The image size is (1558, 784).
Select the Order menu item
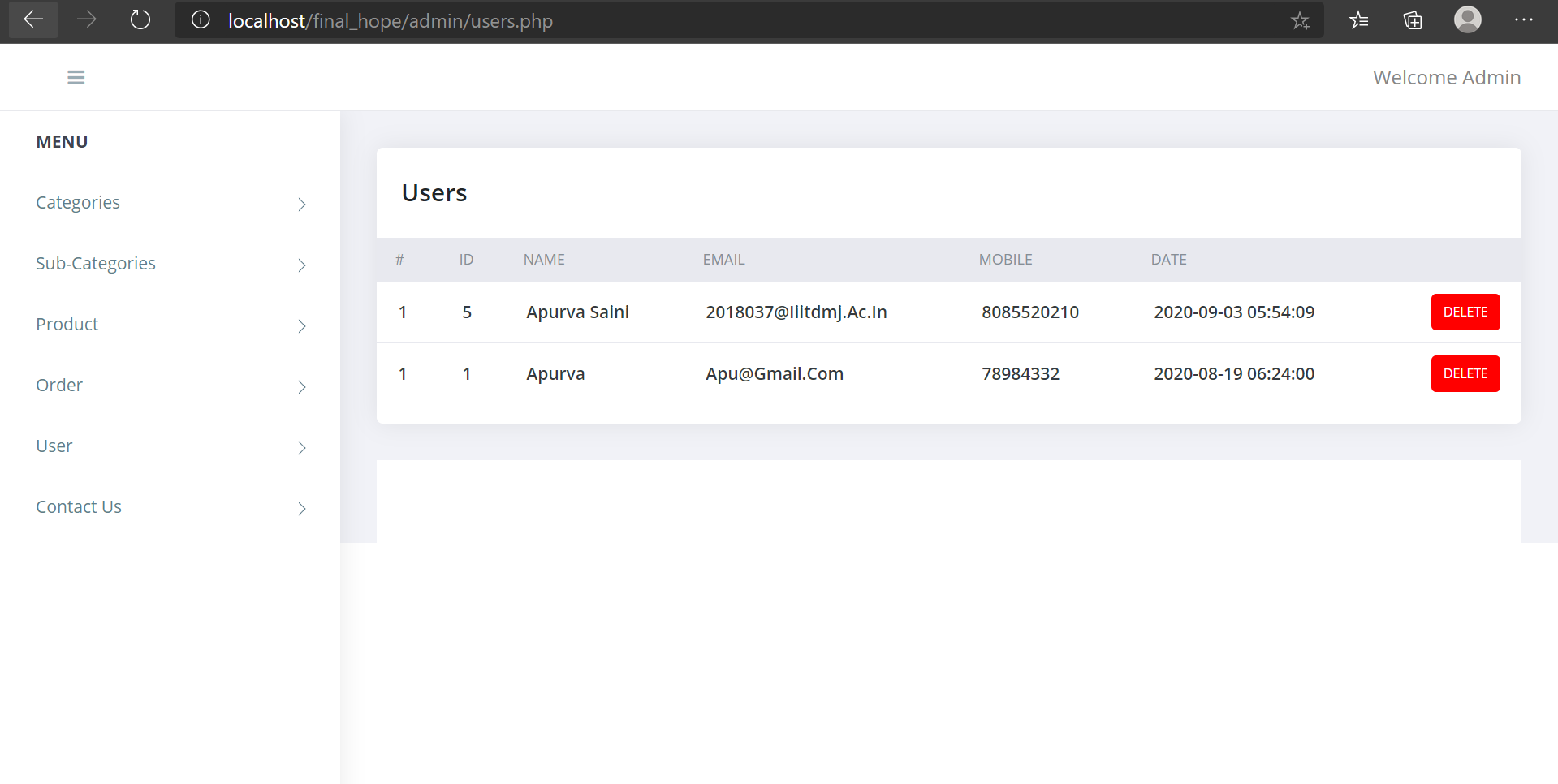59,385
